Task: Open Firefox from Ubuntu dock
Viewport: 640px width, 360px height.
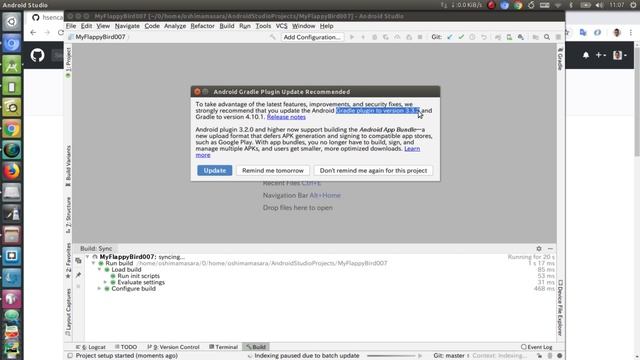Action: pos(11,171)
